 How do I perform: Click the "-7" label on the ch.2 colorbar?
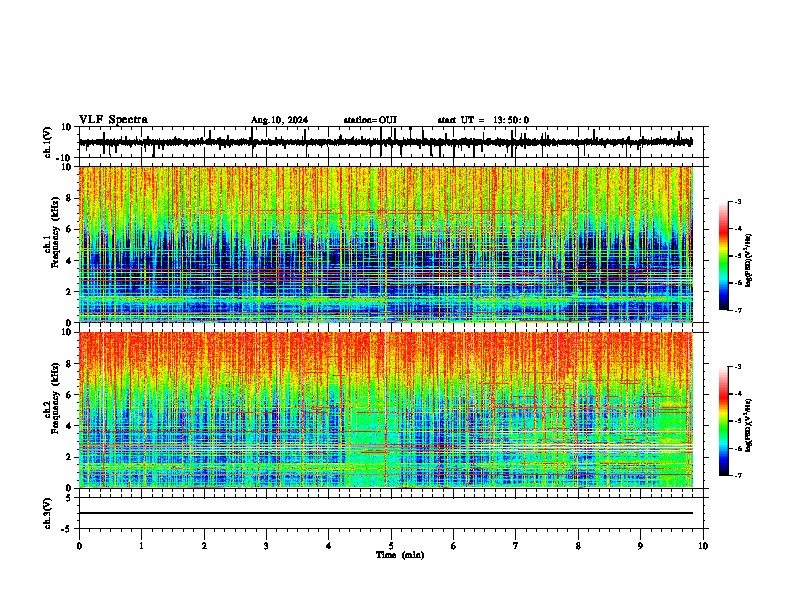click(x=737, y=475)
